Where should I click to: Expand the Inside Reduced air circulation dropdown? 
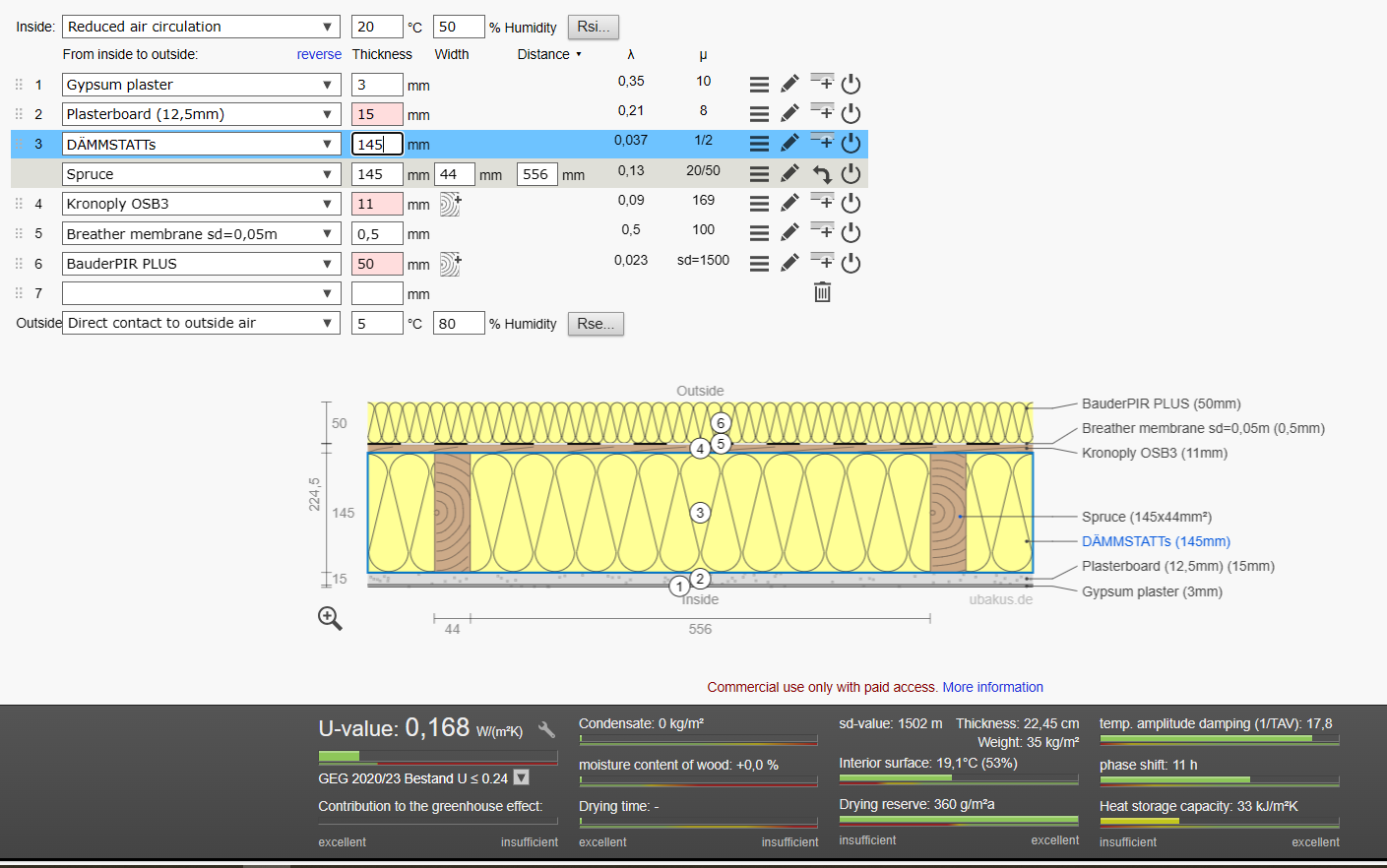(x=201, y=27)
